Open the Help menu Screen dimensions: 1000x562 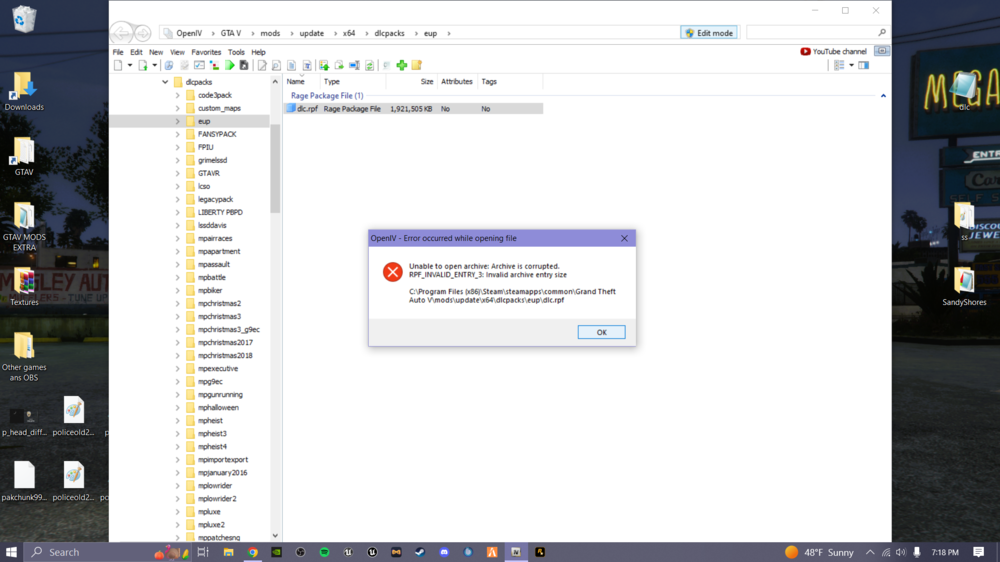(258, 52)
